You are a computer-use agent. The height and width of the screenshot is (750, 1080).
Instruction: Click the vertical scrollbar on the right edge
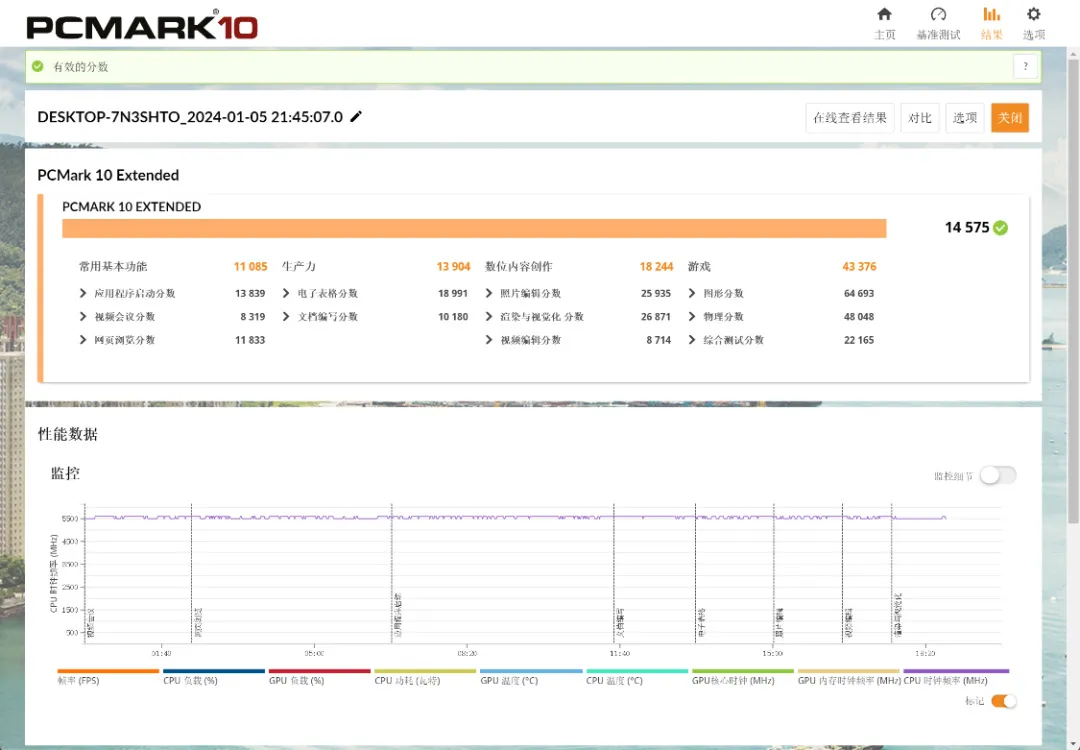tap(1073, 289)
